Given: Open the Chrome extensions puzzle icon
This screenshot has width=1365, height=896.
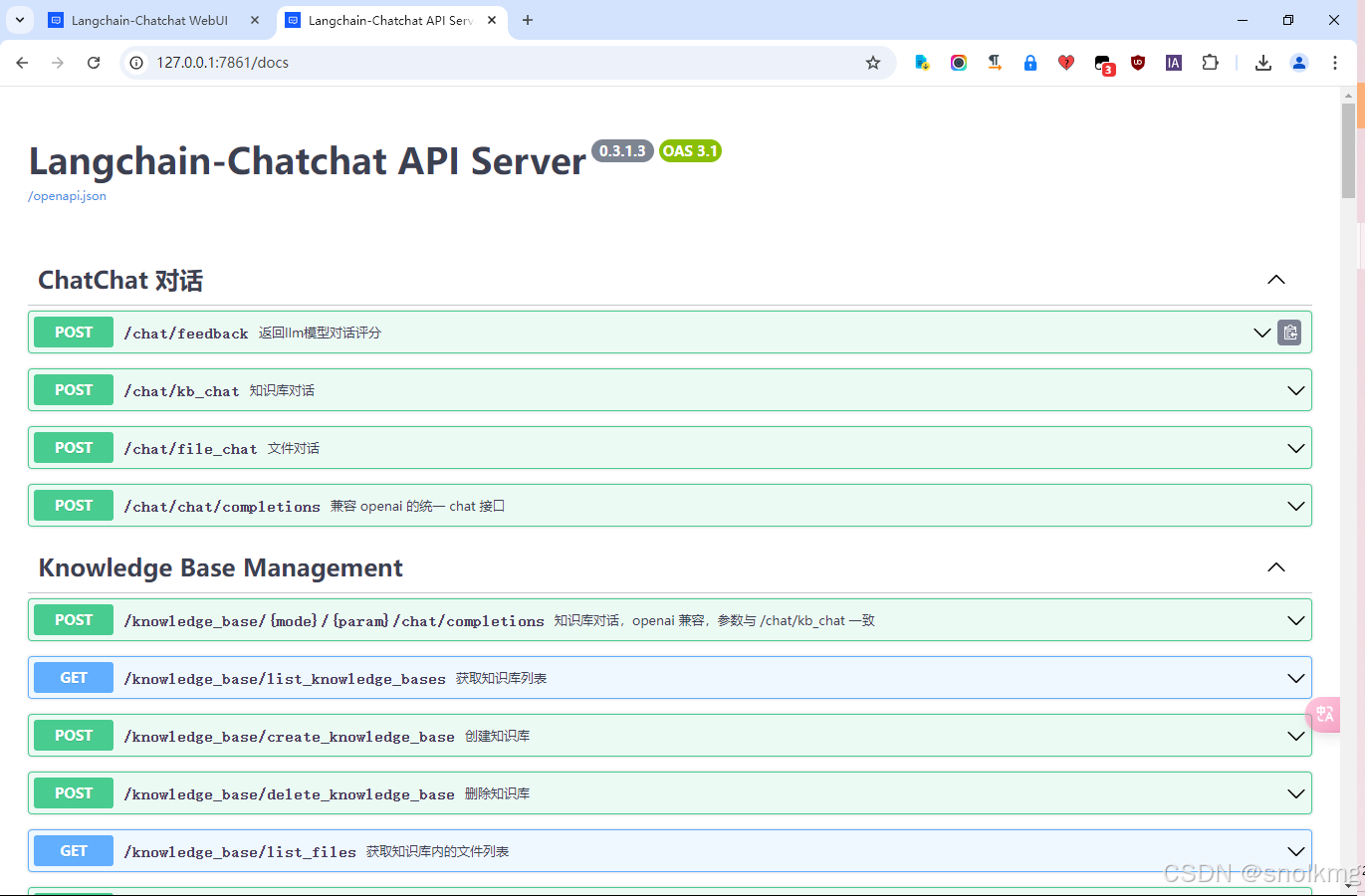Looking at the screenshot, I should click(x=1209, y=62).
